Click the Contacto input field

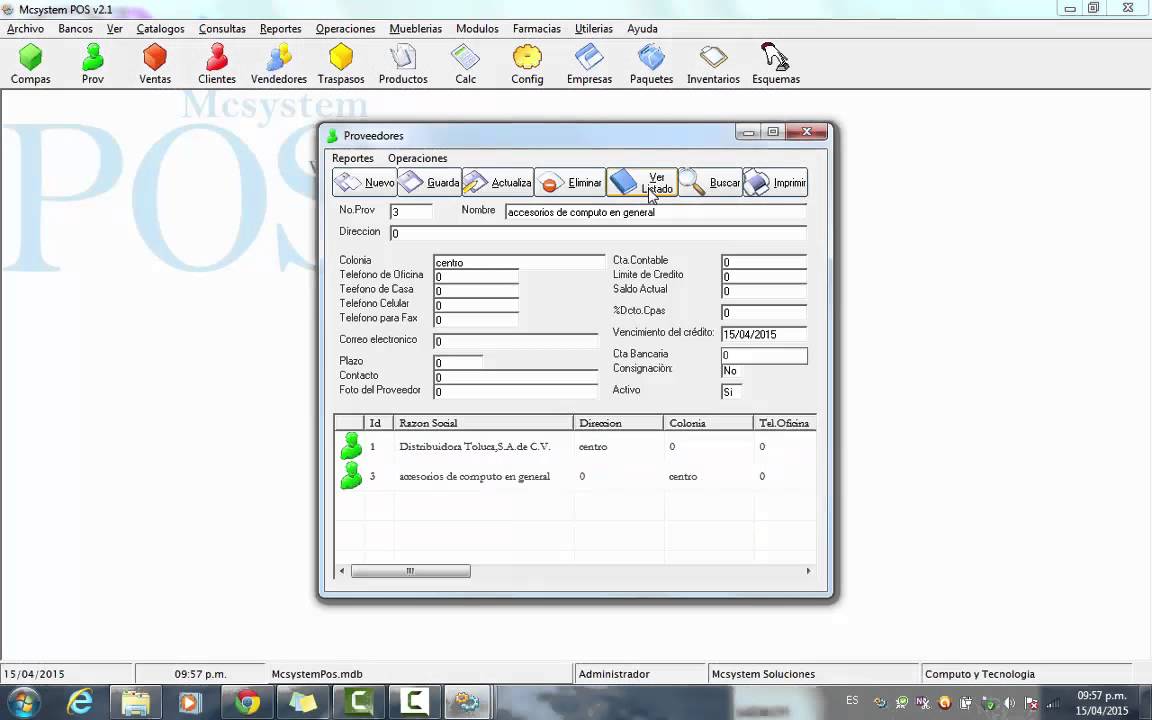[516, 377]
